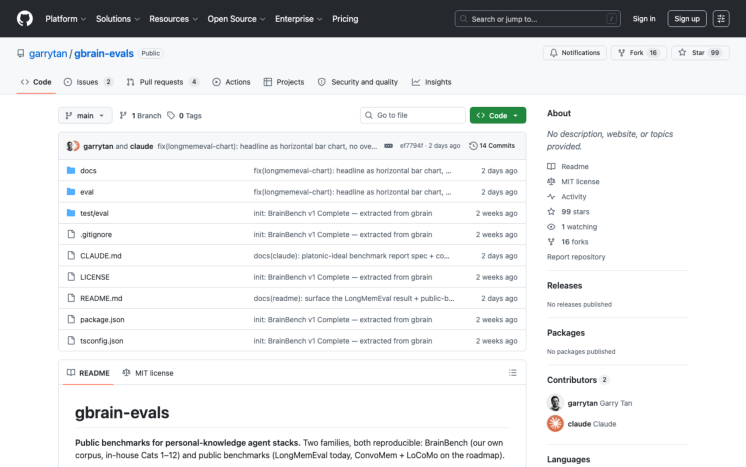
Task: Click the MIT license scale icon in About
Action: click(x=551, y=182)
